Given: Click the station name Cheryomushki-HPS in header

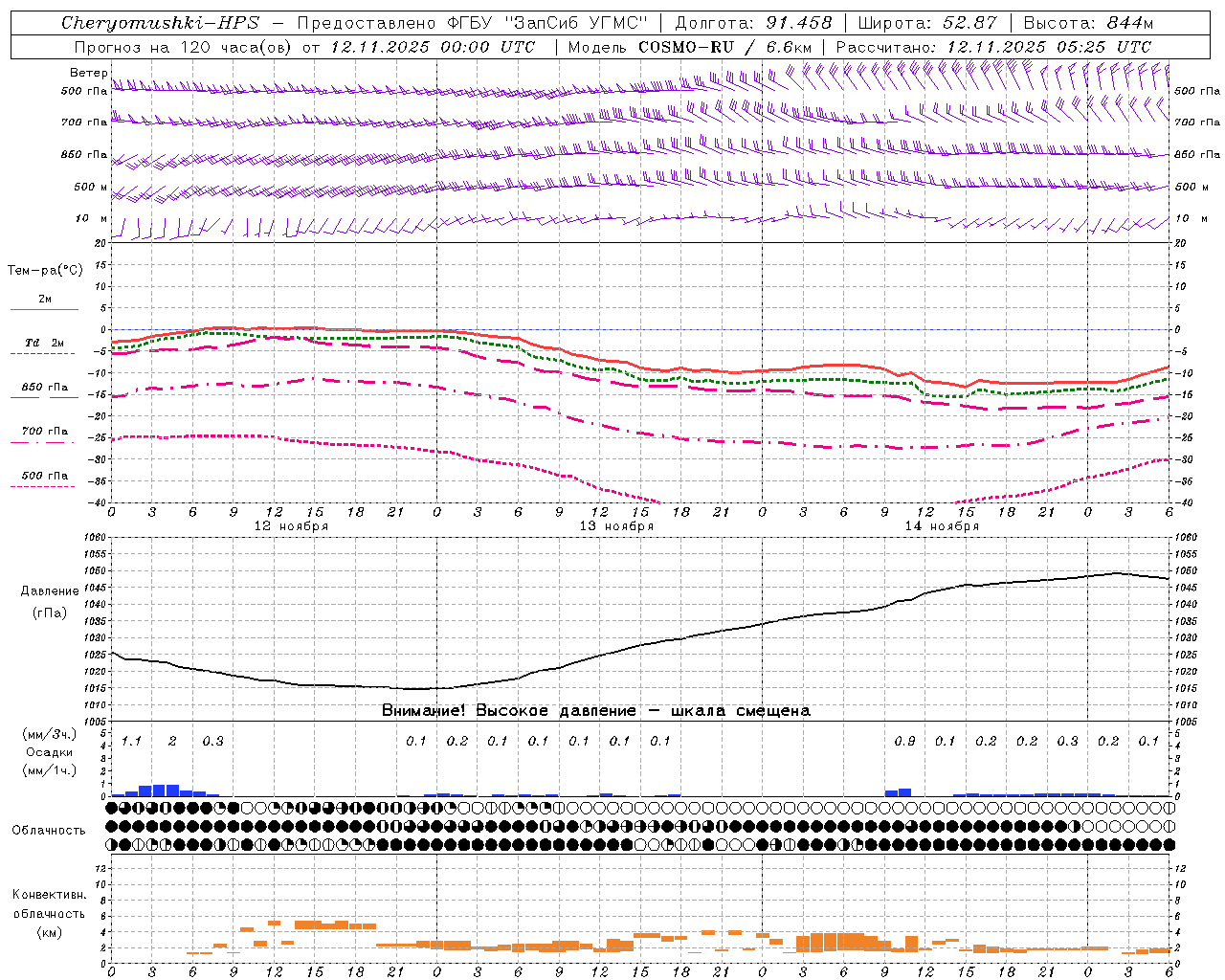Looking at the screenshot, I should [x=160, y=23].
